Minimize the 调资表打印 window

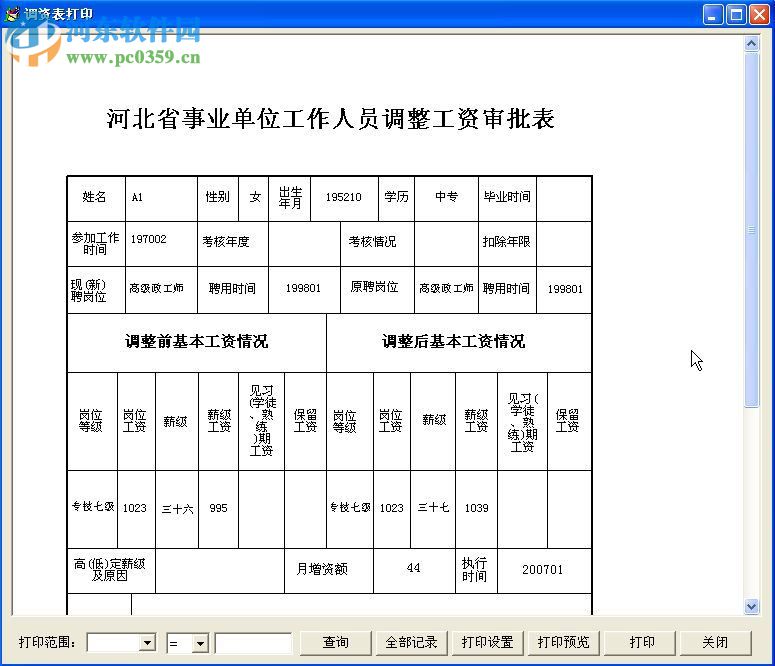(x=712, y=15)
